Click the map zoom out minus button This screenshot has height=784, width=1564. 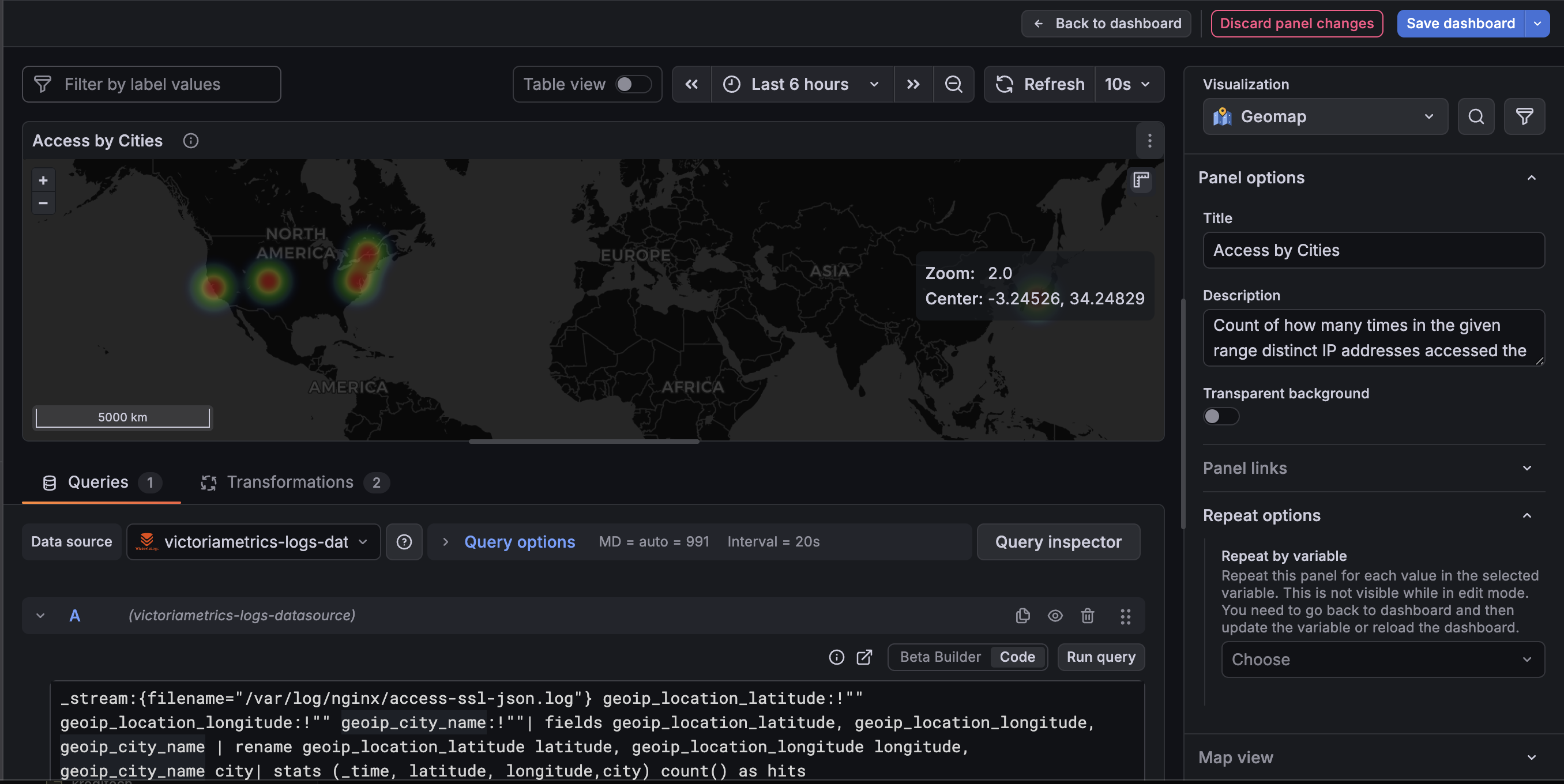[43, 203]
